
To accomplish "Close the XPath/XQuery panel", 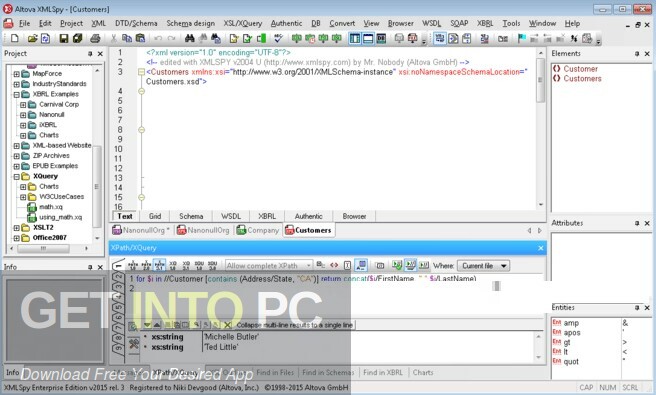I will coord(541,248).
